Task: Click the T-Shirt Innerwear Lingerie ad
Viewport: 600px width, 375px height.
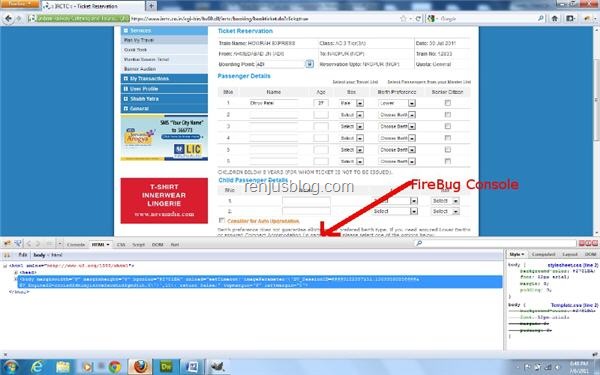Action: pos(164,201)
